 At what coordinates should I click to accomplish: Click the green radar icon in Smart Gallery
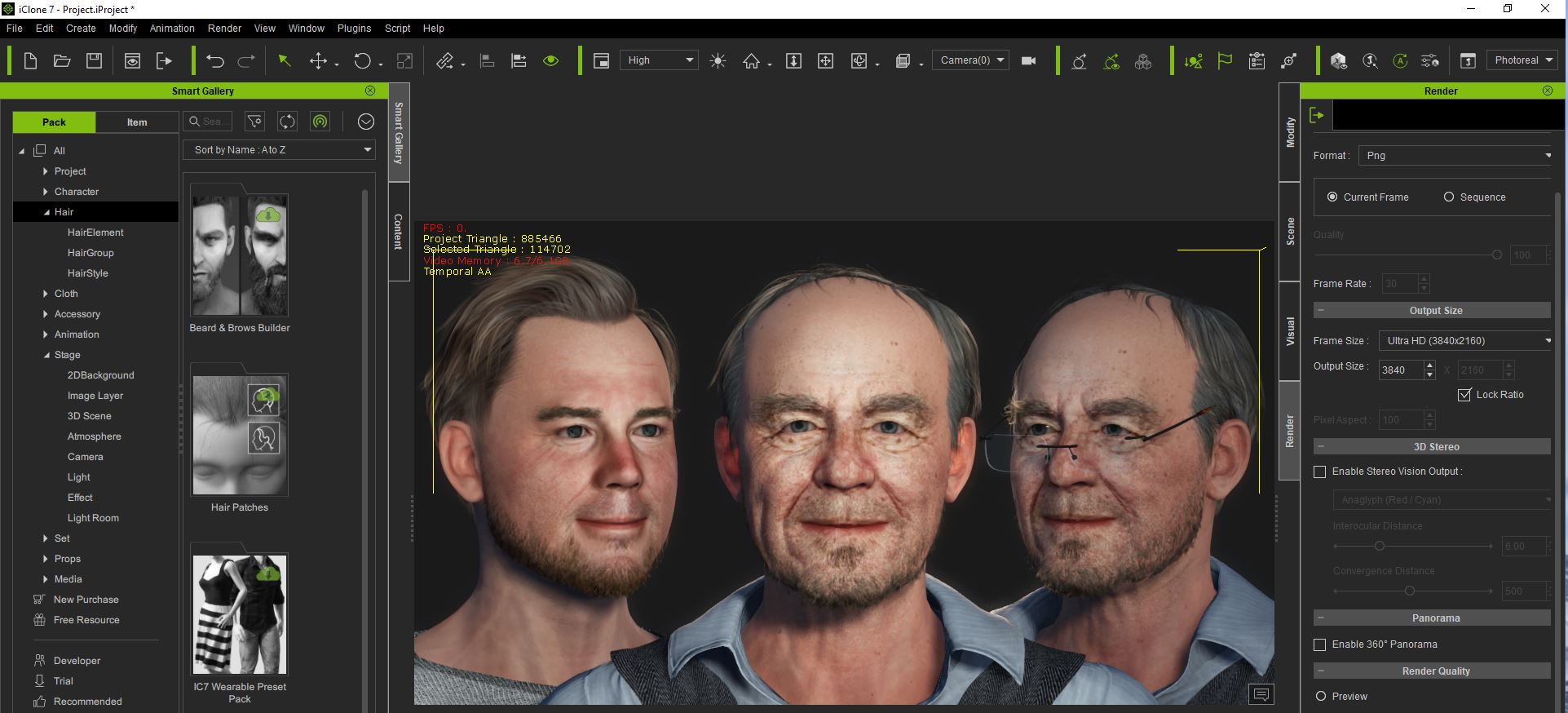[320, 122]
